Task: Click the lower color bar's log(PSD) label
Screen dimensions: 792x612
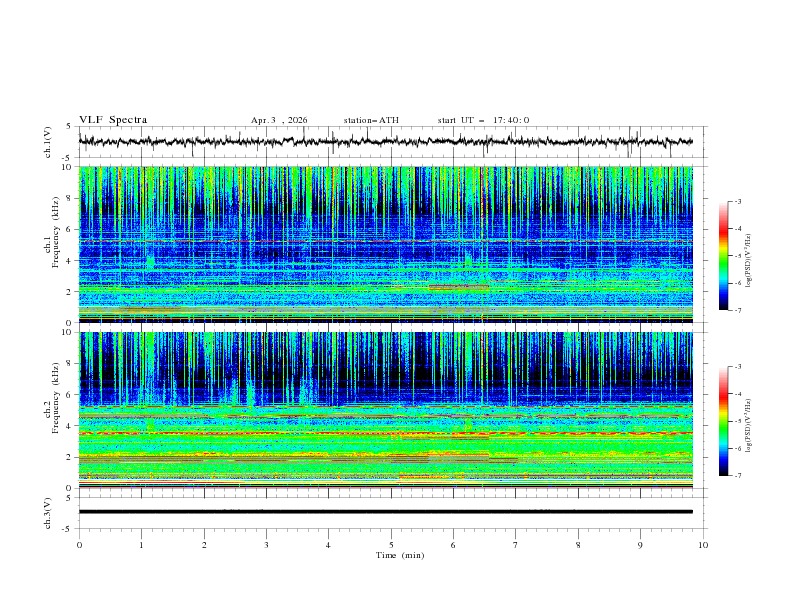Action: 749,426
